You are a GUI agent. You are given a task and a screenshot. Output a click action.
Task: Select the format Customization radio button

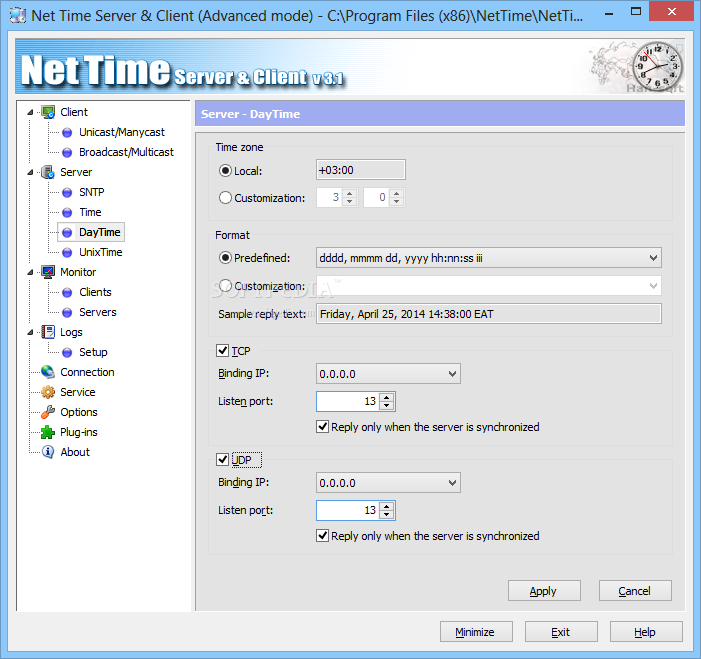[x=225, y=285]
